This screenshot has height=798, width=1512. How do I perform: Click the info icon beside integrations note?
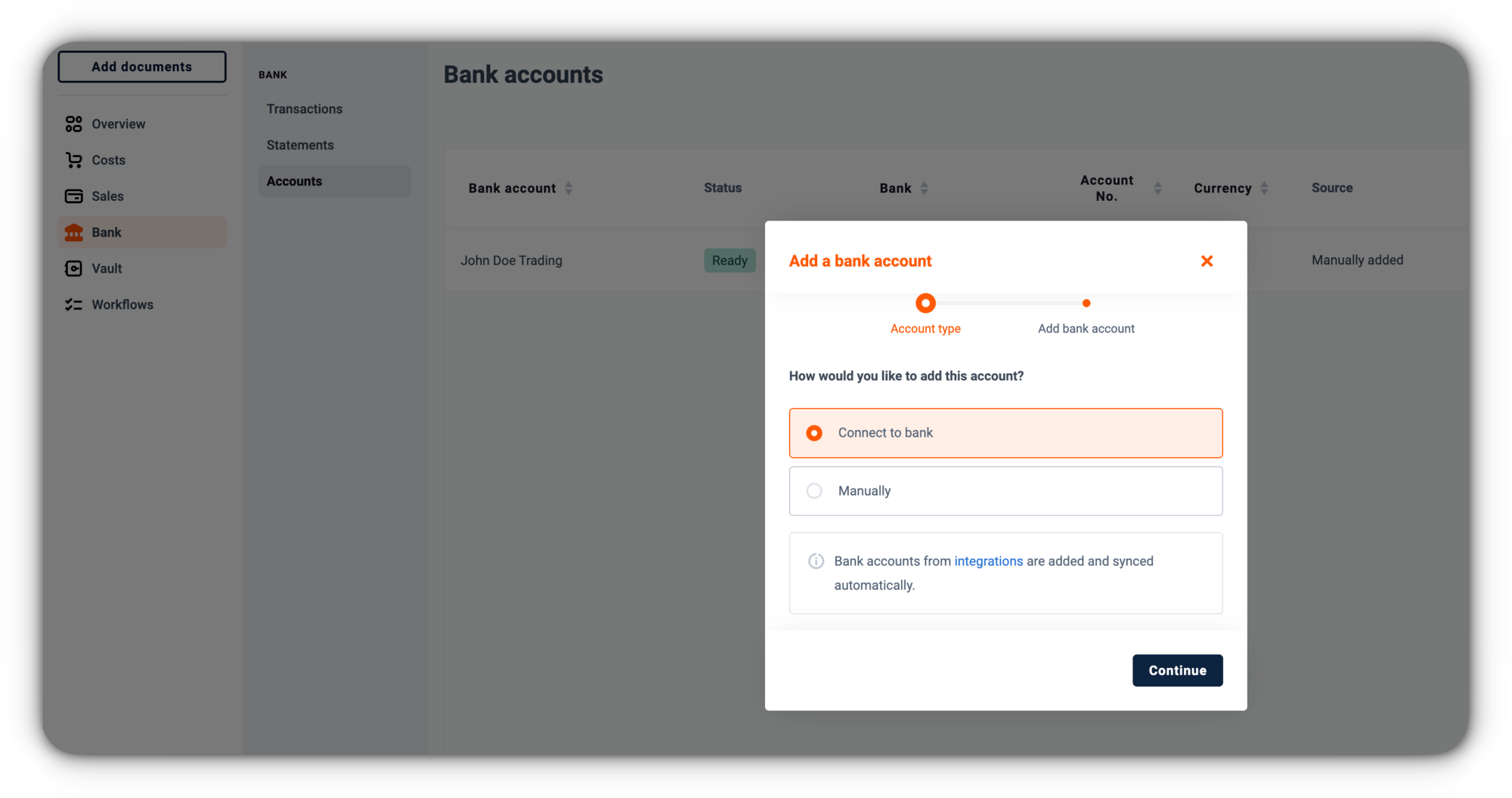(x=816, y=561)
